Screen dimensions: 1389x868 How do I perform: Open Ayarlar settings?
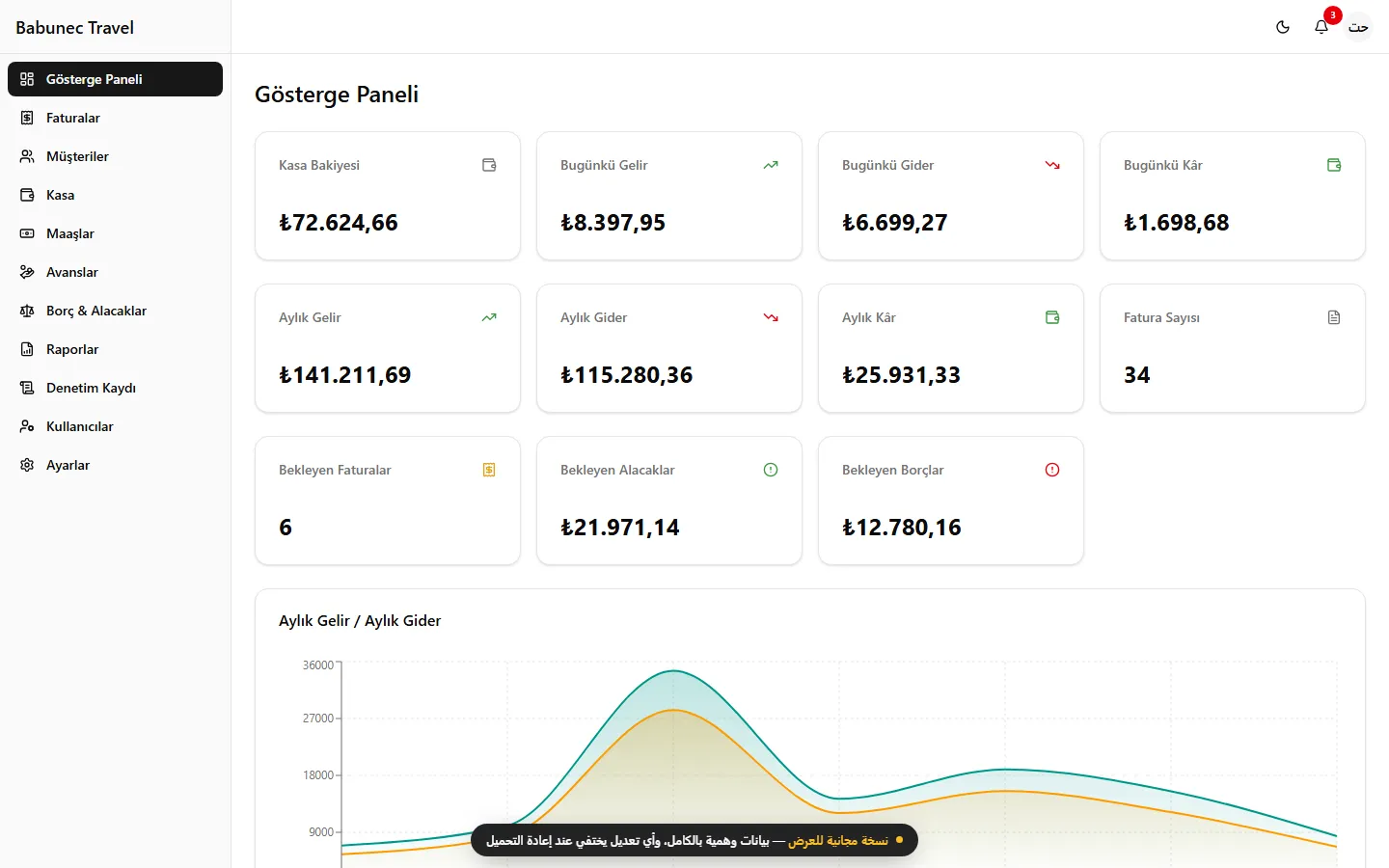coord(115,465)
